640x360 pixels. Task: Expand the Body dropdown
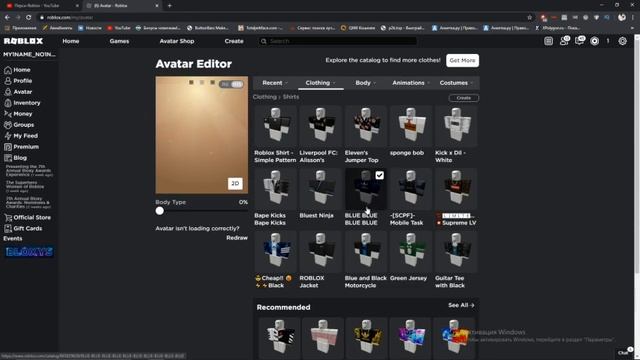365,83
